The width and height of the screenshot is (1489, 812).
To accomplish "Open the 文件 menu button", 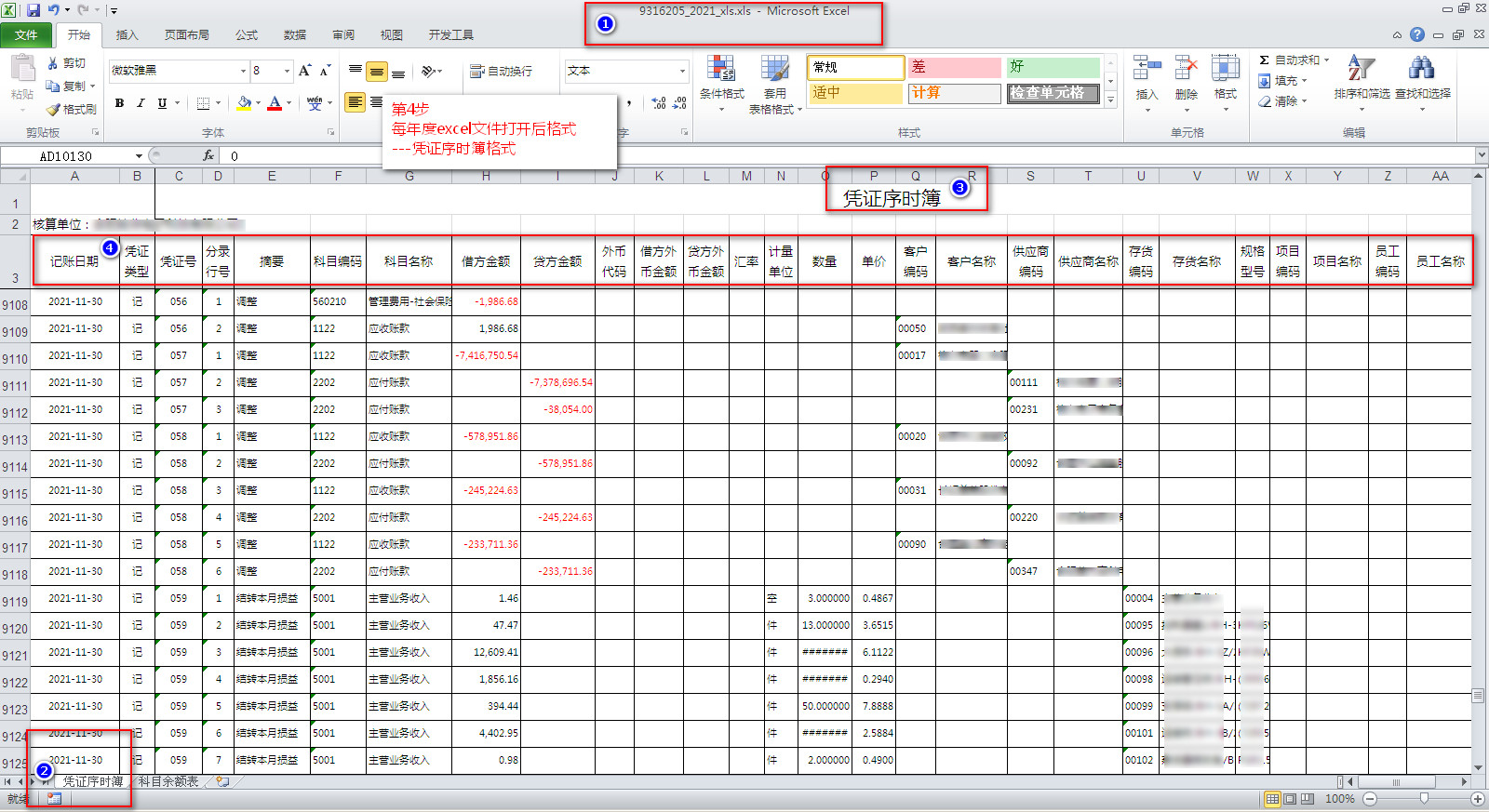I will 26,35.
